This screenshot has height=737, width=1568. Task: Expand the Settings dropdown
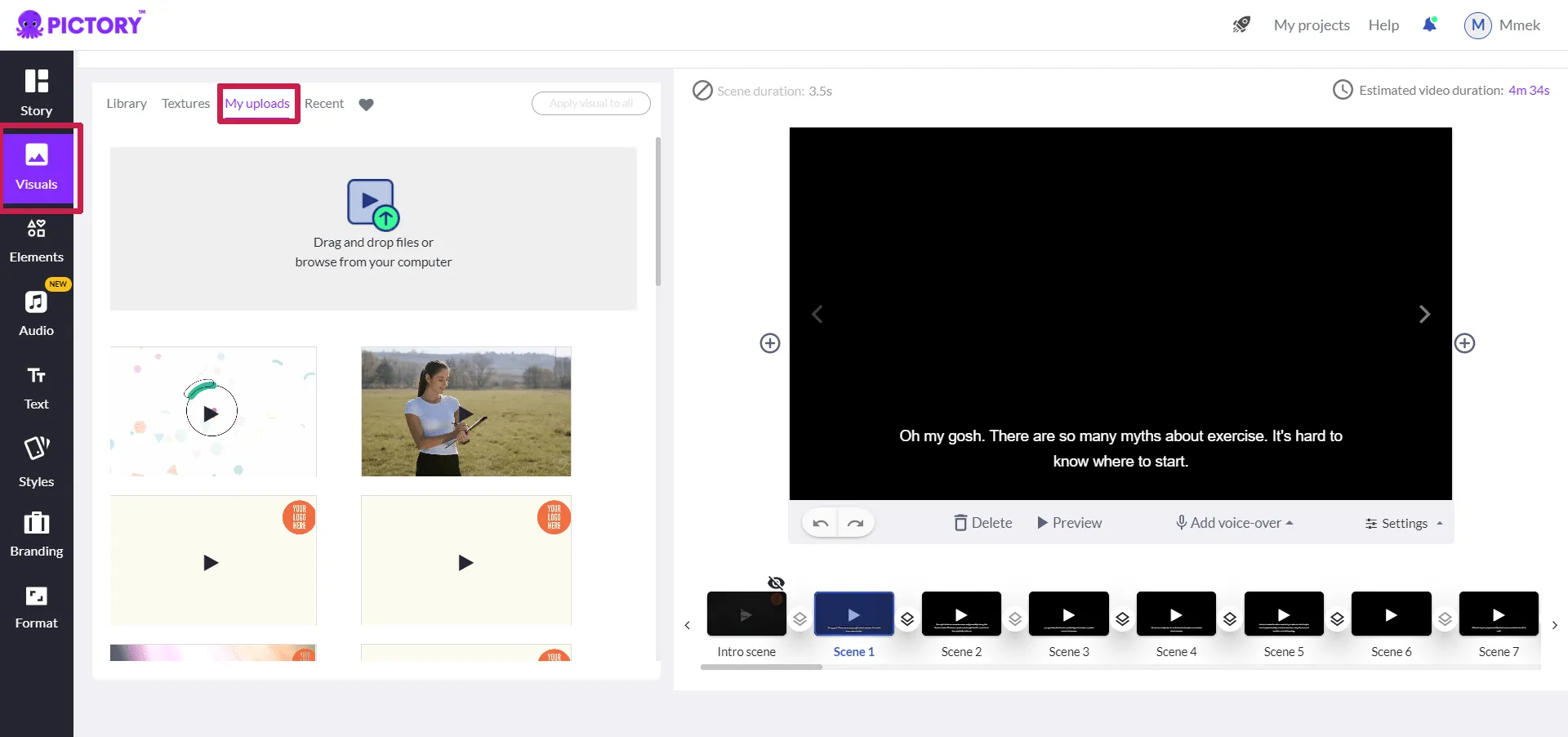click(x=1404, y=523)
